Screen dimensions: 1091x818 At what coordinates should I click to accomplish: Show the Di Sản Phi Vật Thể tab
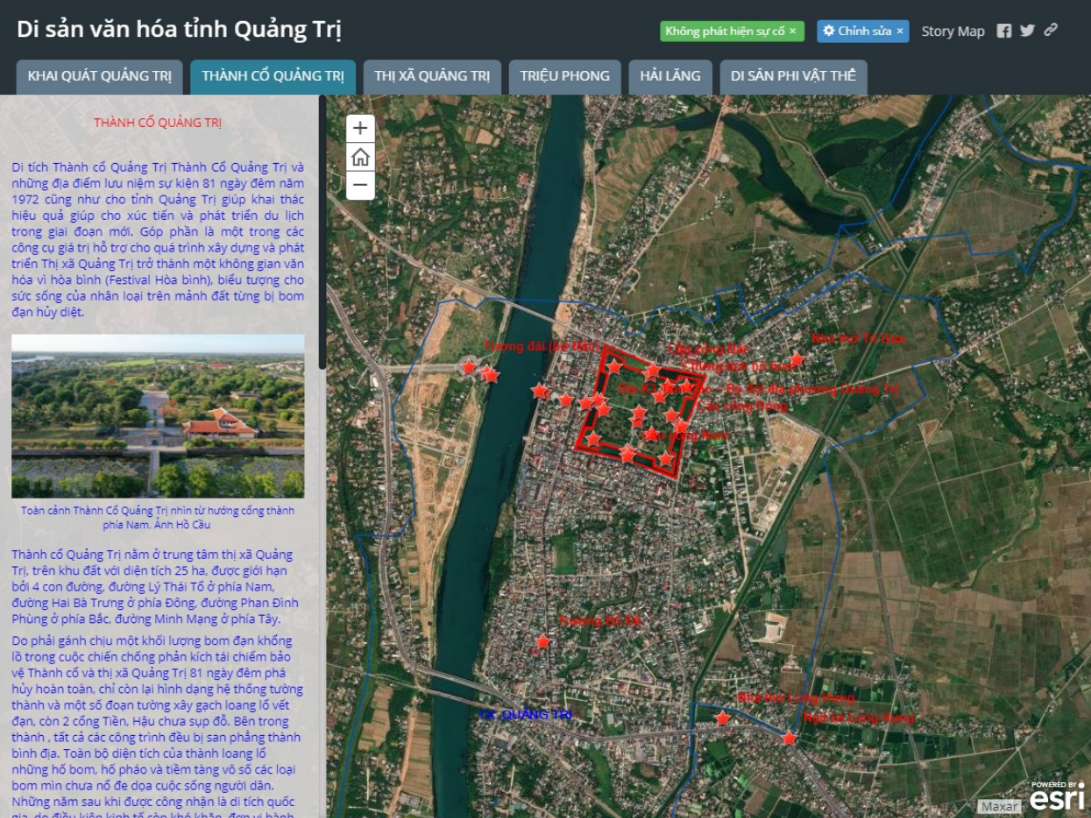pyautogui.click(x=793, y=77)
